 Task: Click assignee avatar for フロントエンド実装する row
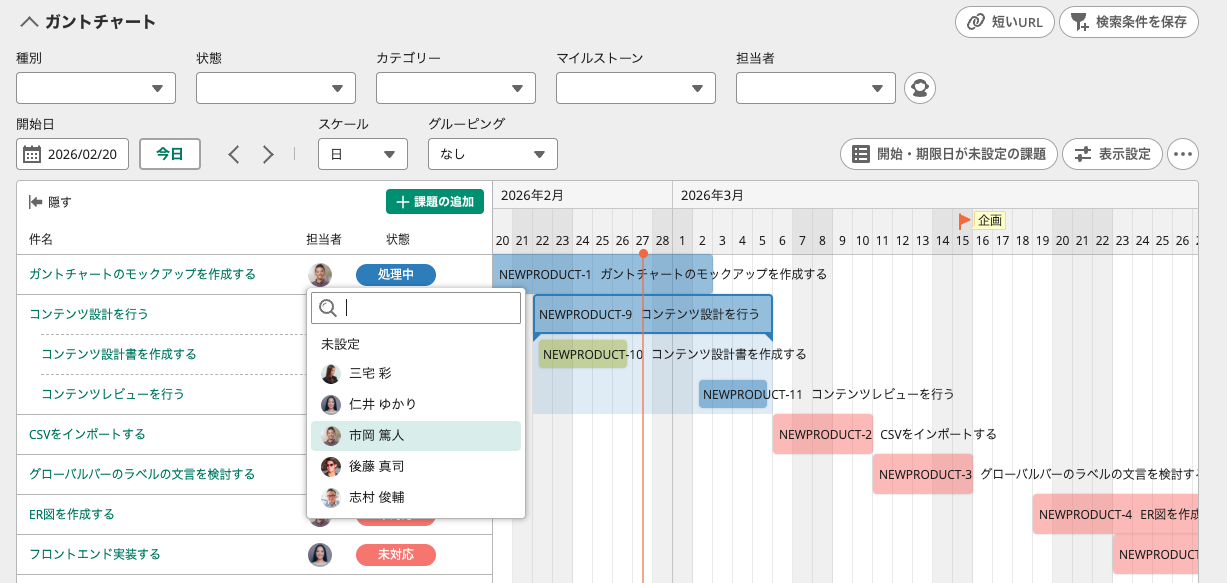click(320, 554)
